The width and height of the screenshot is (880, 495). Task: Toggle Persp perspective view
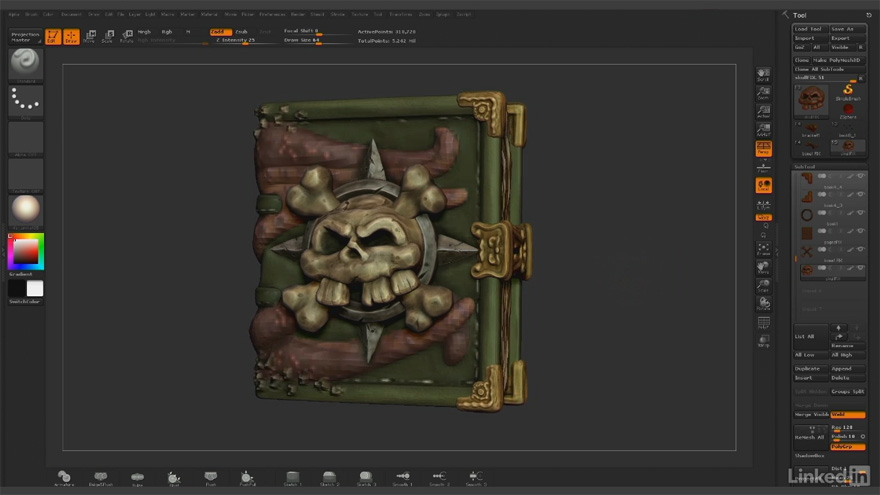pos(763,149)
